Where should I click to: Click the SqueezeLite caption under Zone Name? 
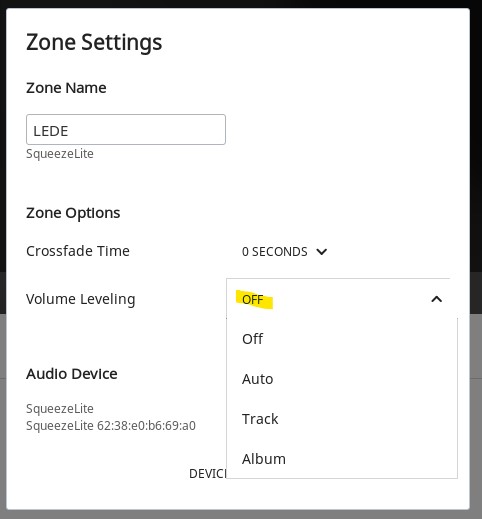(x=60, y=154)
